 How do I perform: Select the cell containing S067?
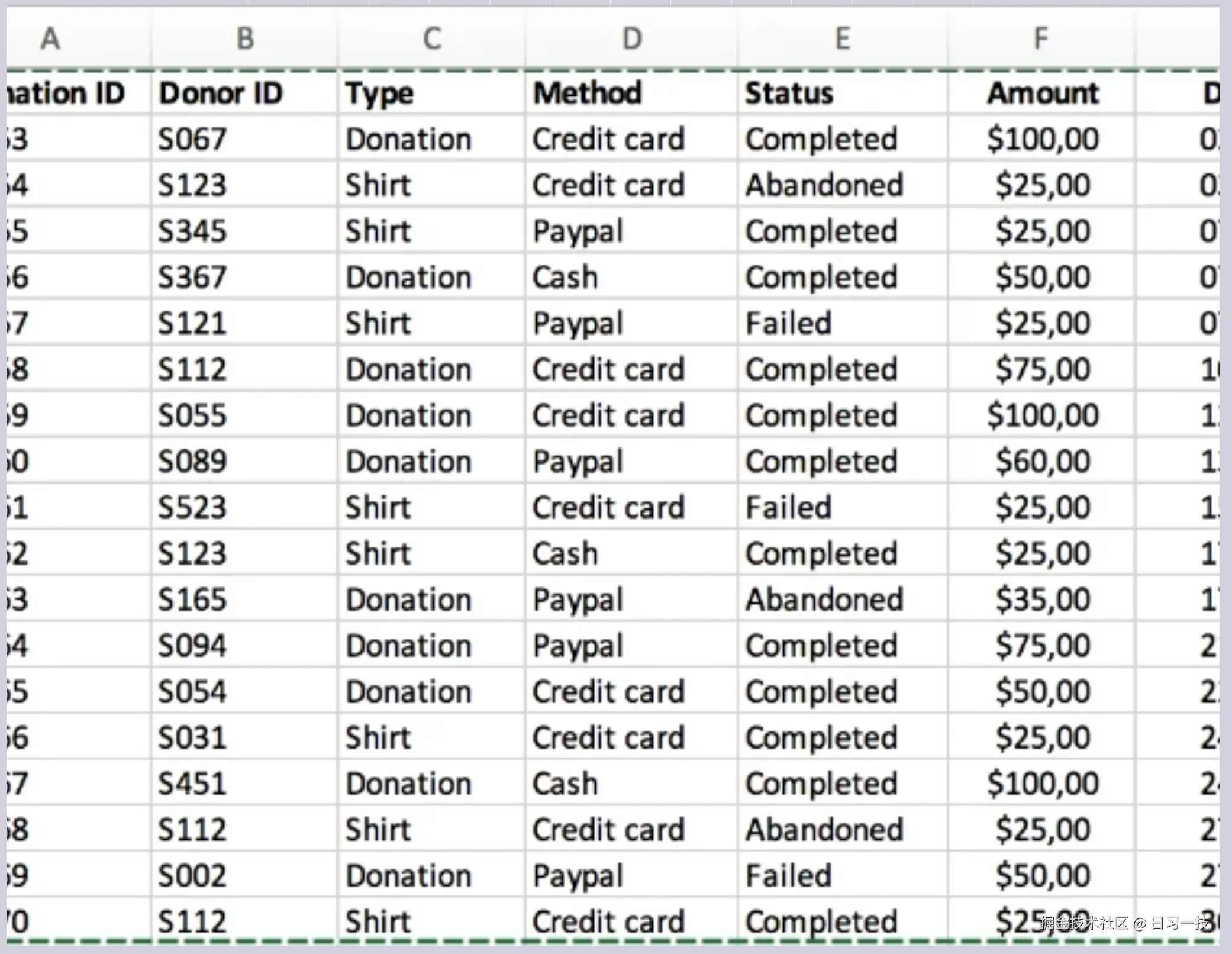[193, 138]
